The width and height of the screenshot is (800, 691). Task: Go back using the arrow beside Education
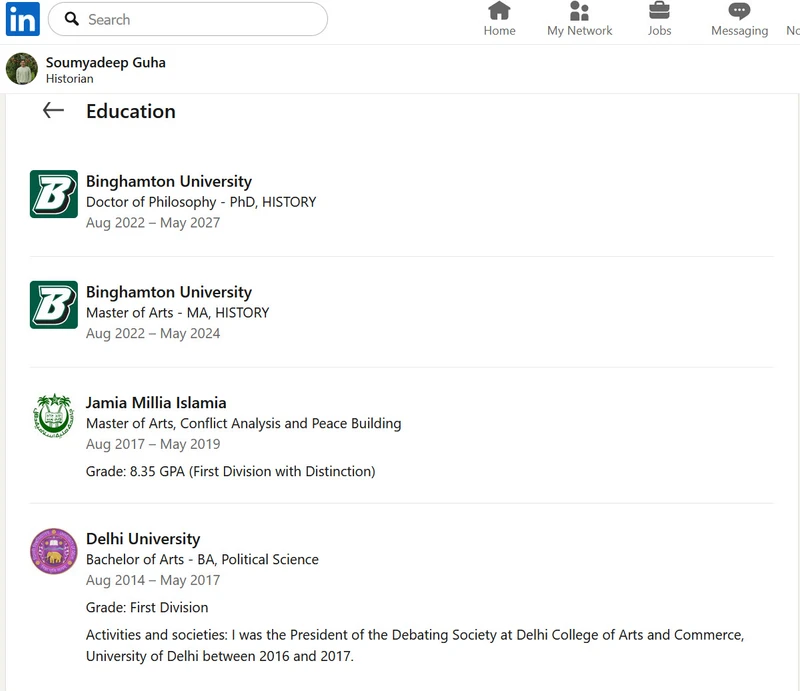click(x=53, y=110)
